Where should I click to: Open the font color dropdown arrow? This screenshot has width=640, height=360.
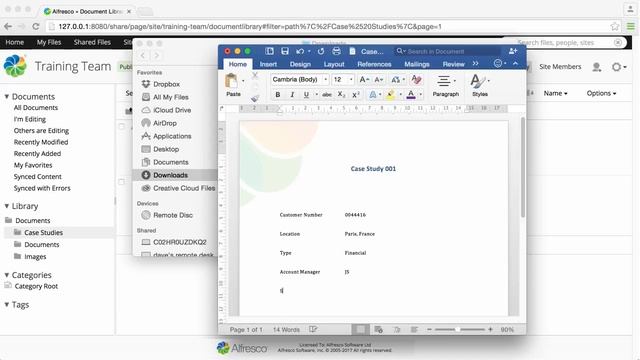click(x=420, y=95)
